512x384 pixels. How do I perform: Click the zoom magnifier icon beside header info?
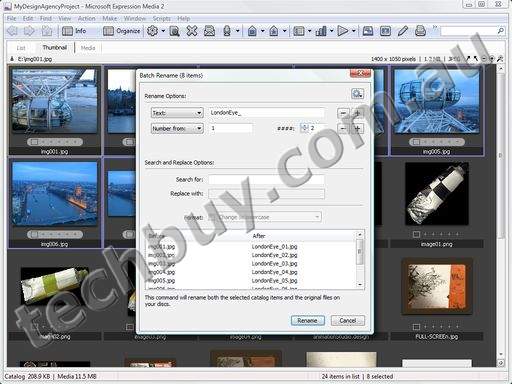(500, 59)
